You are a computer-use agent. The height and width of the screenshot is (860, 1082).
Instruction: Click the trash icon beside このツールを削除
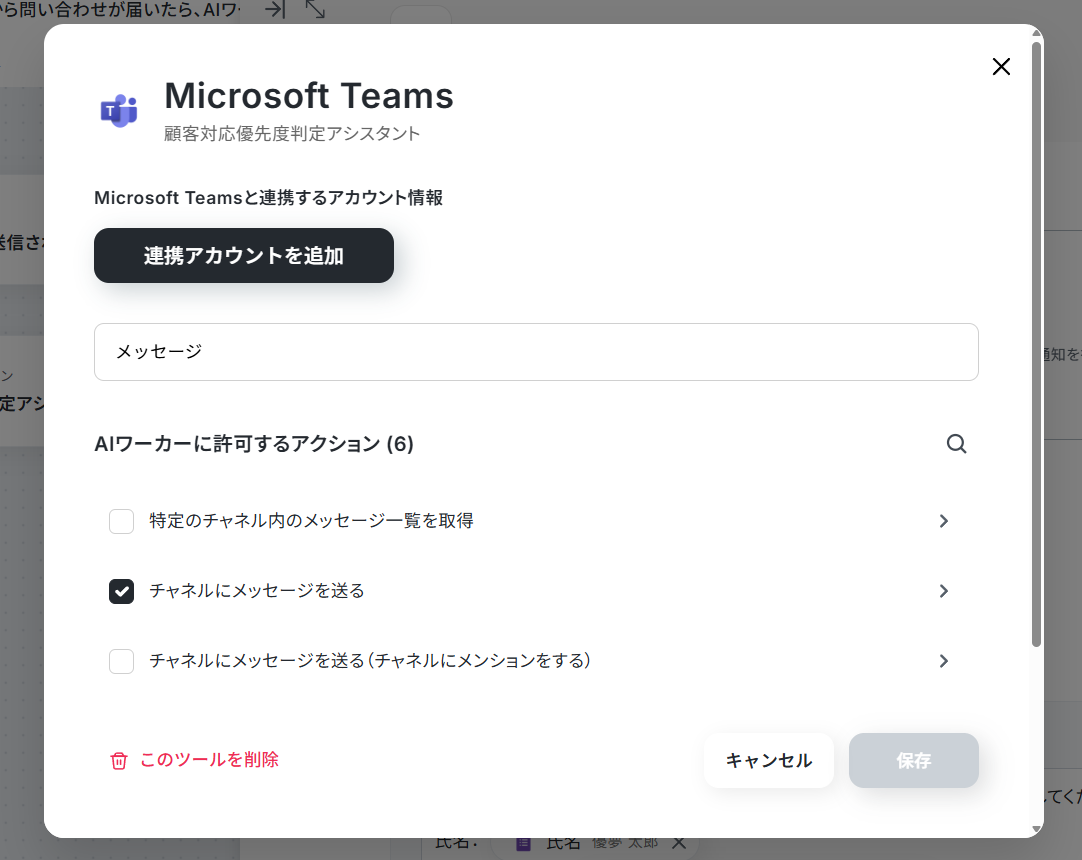[x=119, y=761]
